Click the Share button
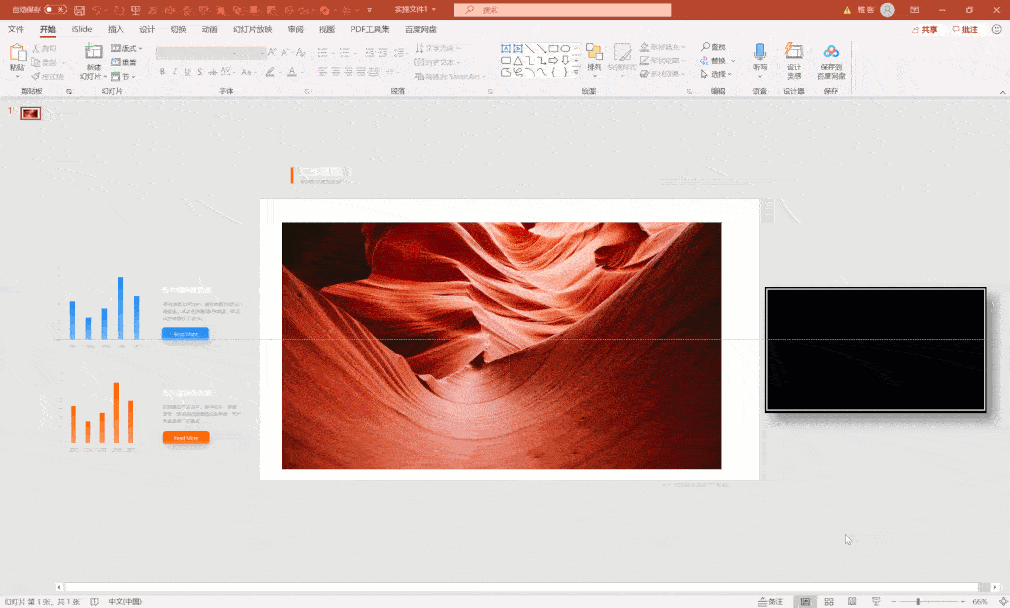This screenshot has height=608, width=1010. (926, 29)
